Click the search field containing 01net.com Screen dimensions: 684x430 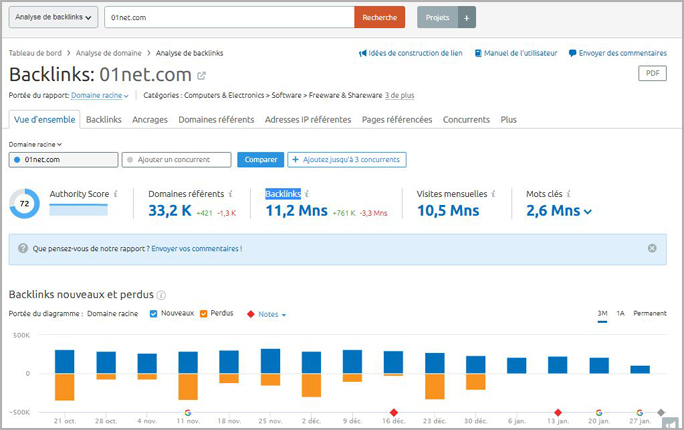point(229,17)
